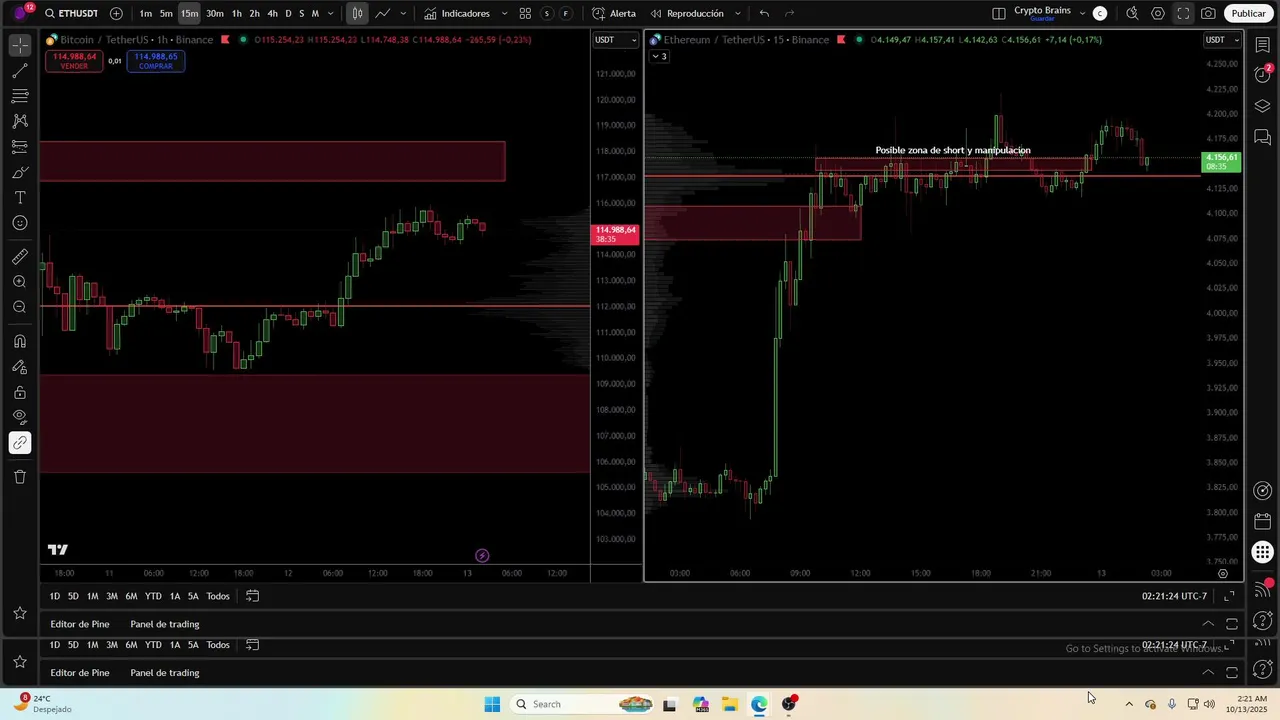Image resolution: width=1280 pixels, height=720 pixels.
Task: Open the first Panel de trading tab
Action: click(x=165, y=624)
